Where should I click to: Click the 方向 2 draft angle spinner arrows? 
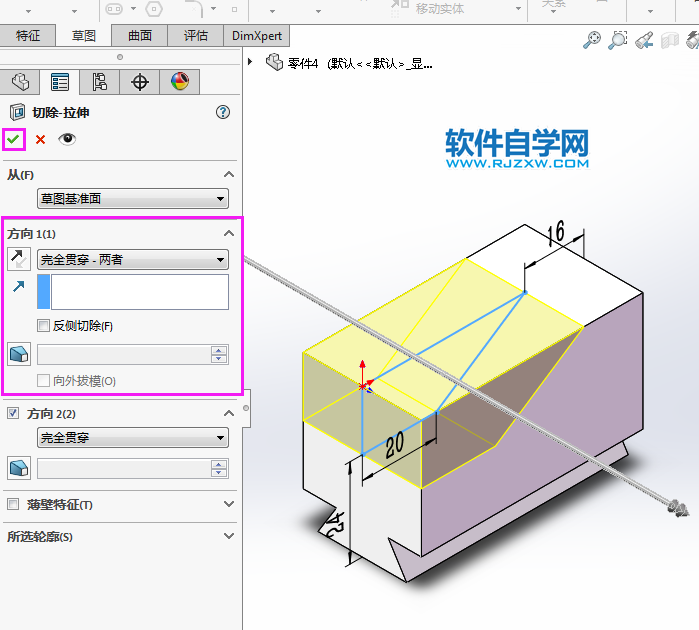(219, 469)
